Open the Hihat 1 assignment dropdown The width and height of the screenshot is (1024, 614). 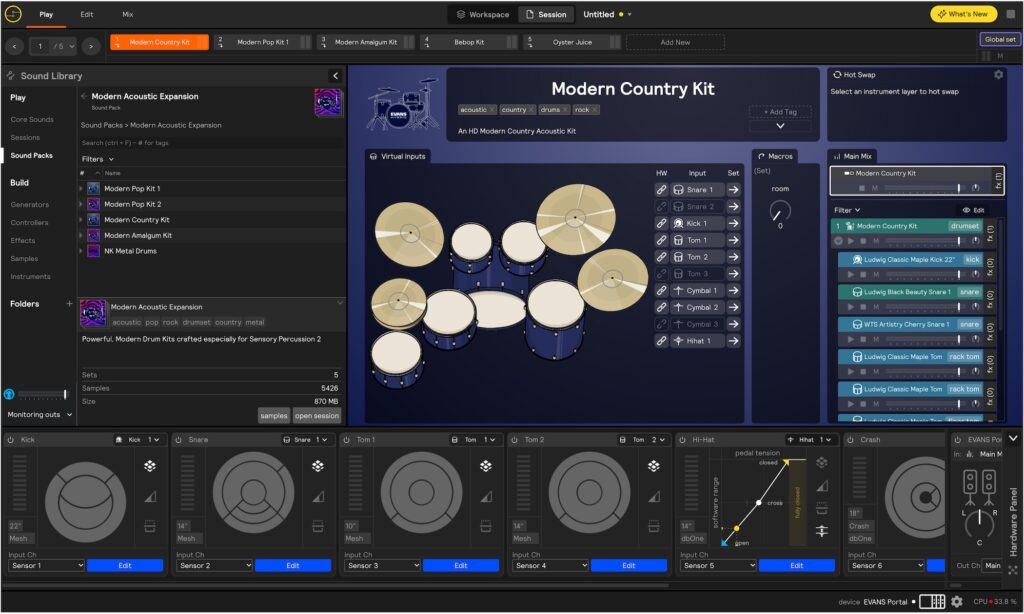810,440
